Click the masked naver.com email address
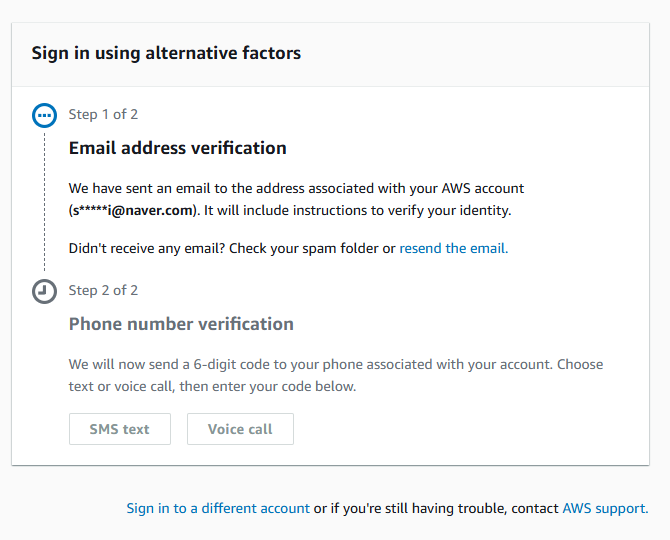670x540 pixels. 132,211
